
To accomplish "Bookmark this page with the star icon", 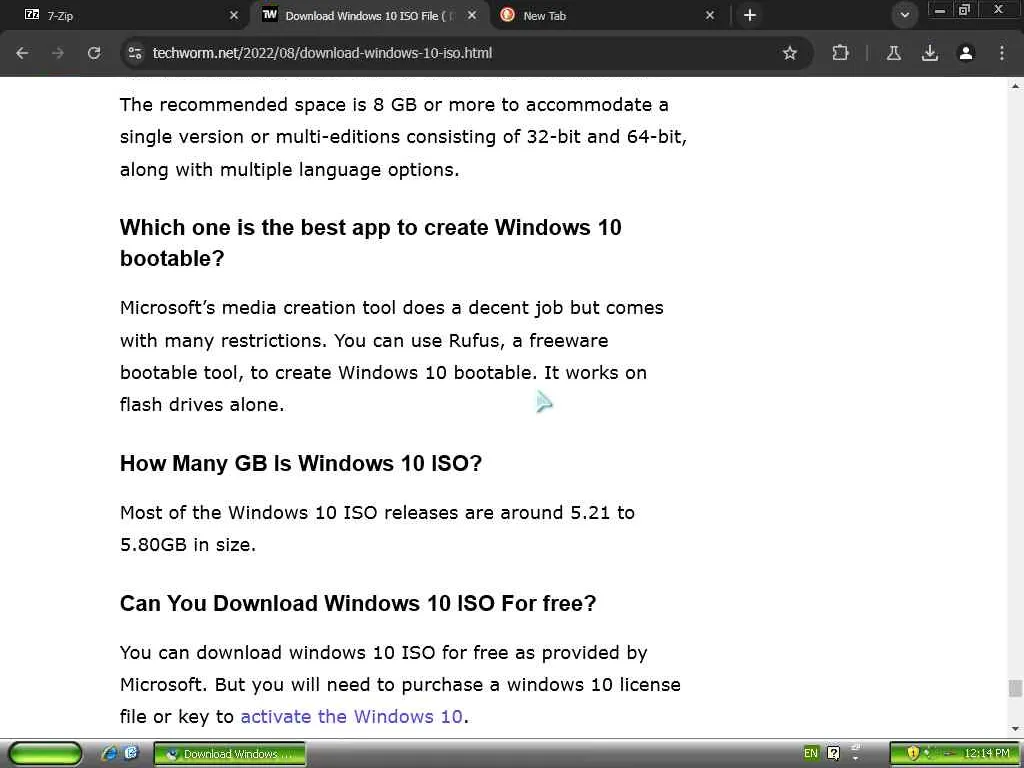I will [790, 53].
